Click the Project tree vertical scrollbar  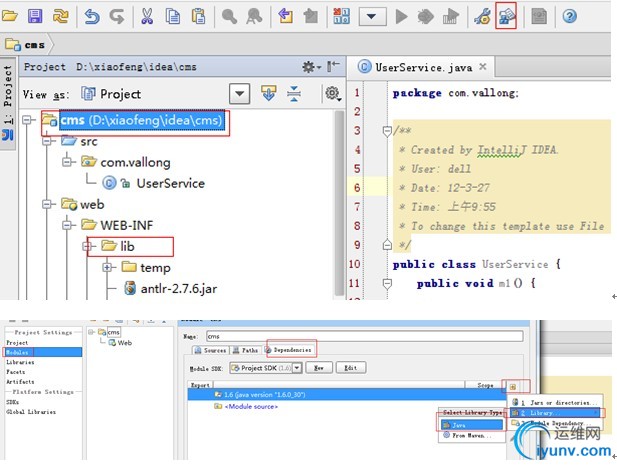point(339,203)
